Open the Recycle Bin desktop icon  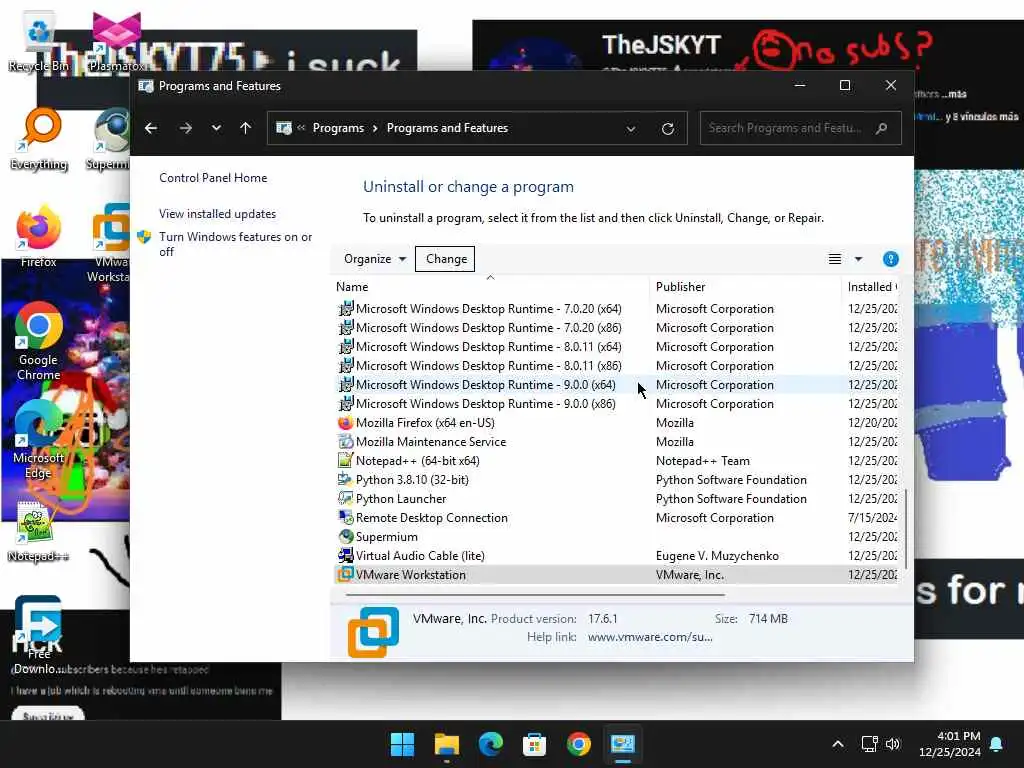39,42
